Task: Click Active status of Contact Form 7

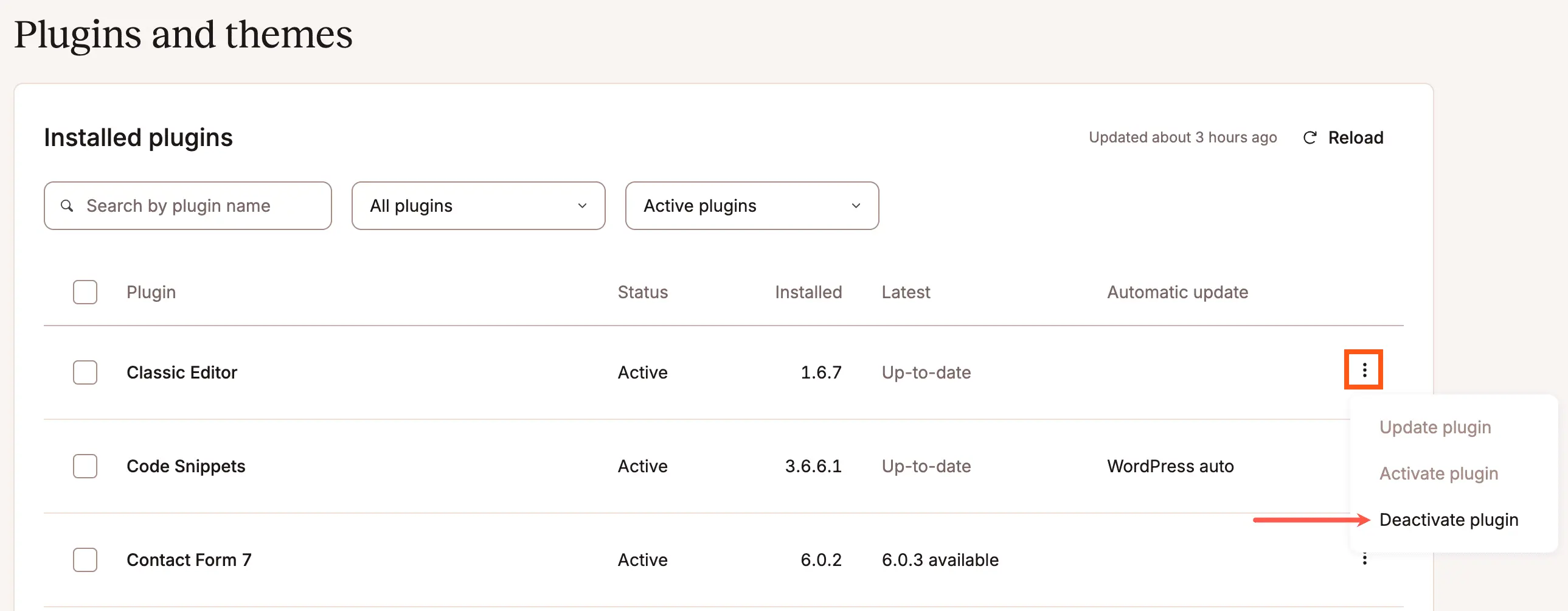Action: pos(643,560)
